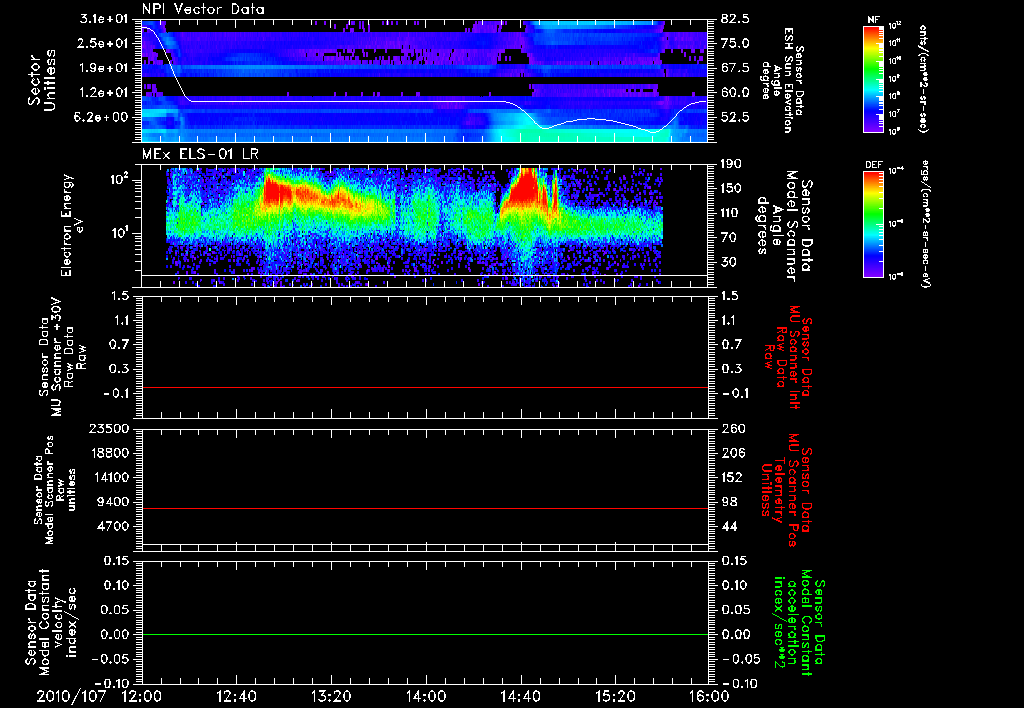
Task: Click the 52.5 sun elevation tick label
Action: tap(736, 117)
